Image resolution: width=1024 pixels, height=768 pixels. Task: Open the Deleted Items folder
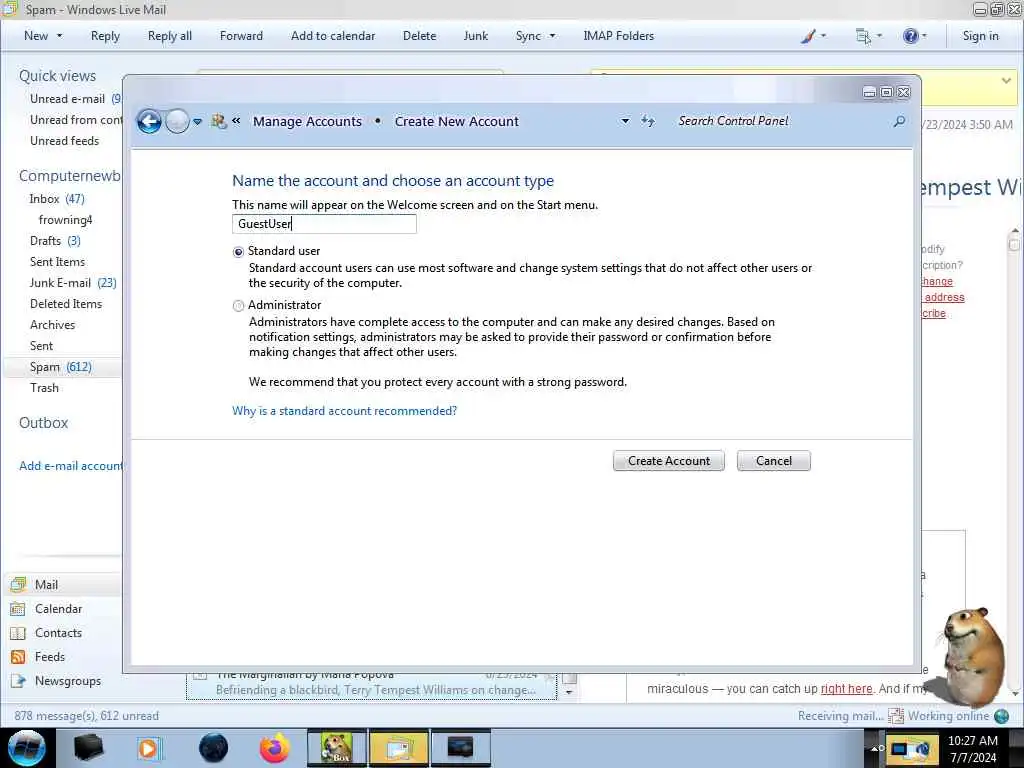coord(66,304)
